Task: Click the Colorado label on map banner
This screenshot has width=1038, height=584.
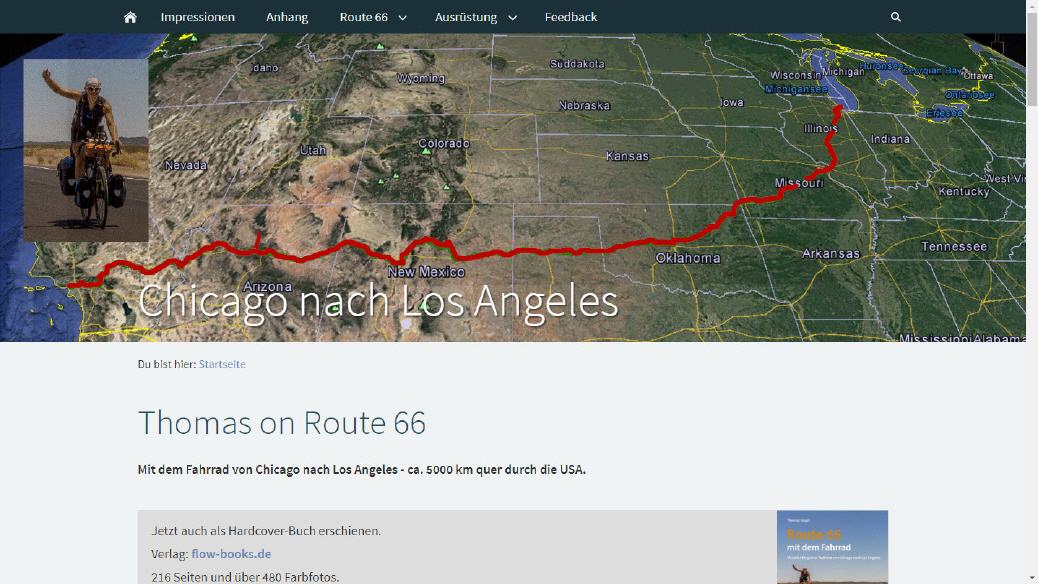Action: [x=444, y=144]
